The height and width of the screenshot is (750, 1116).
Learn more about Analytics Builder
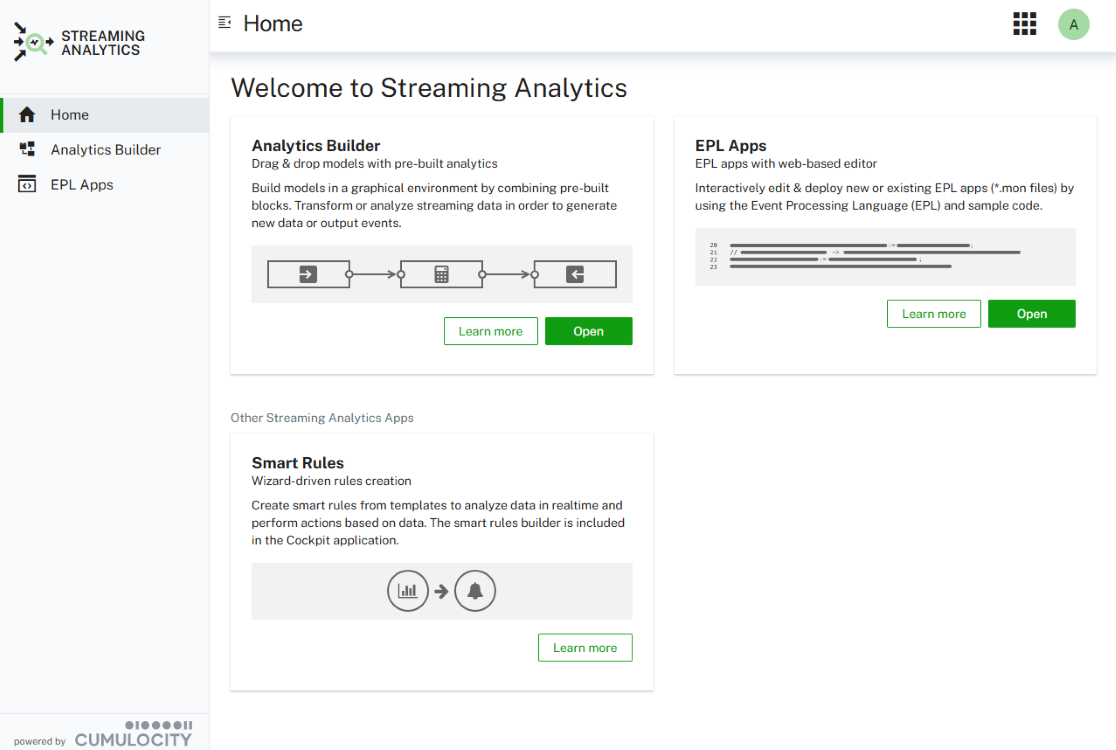tap(490, 331)
